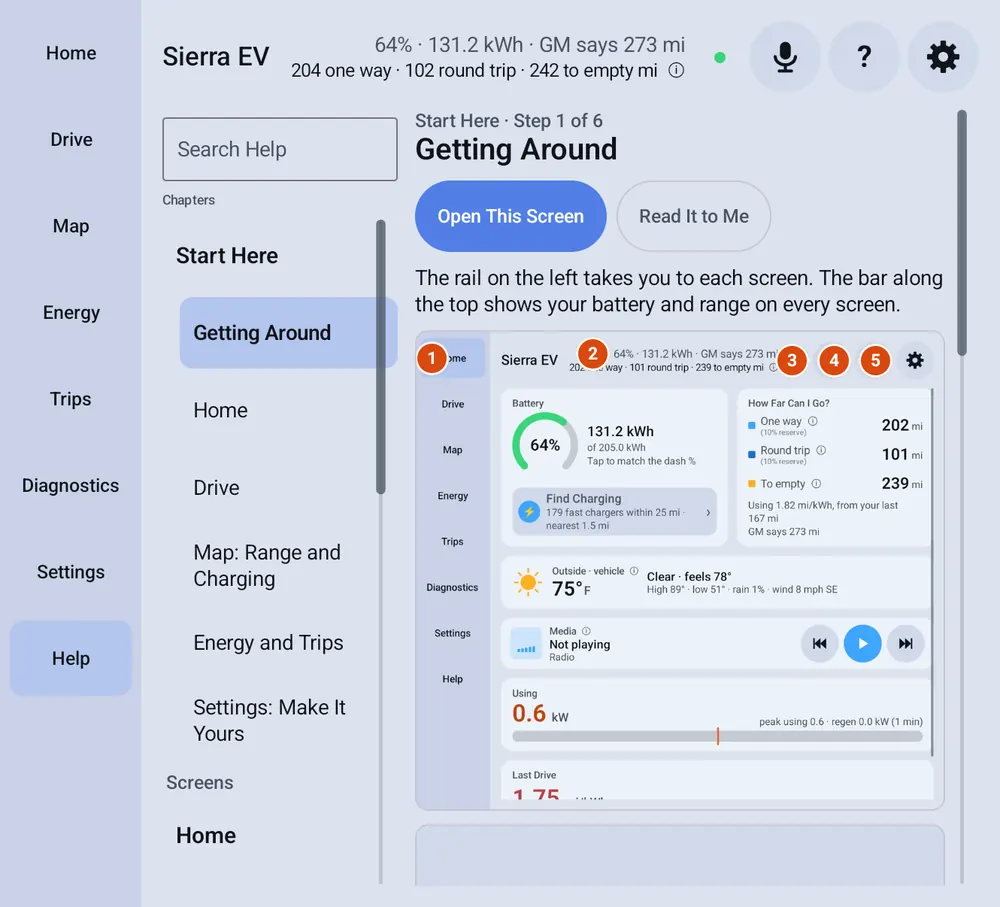Click the Chapters label
This screenshot has height=907, width=1000.
(189, 200)
